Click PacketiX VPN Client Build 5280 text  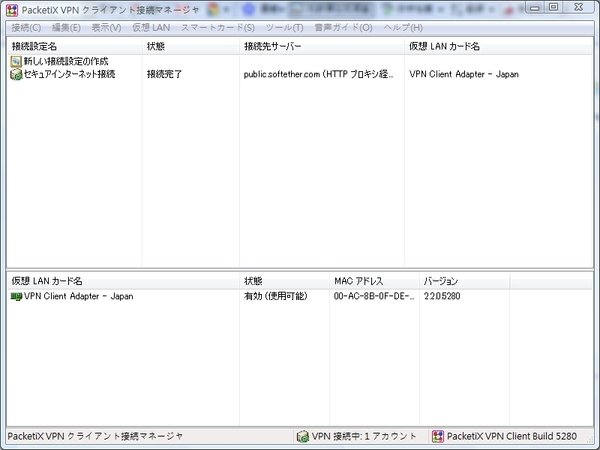pyautogui.click(x=512, y=436)
